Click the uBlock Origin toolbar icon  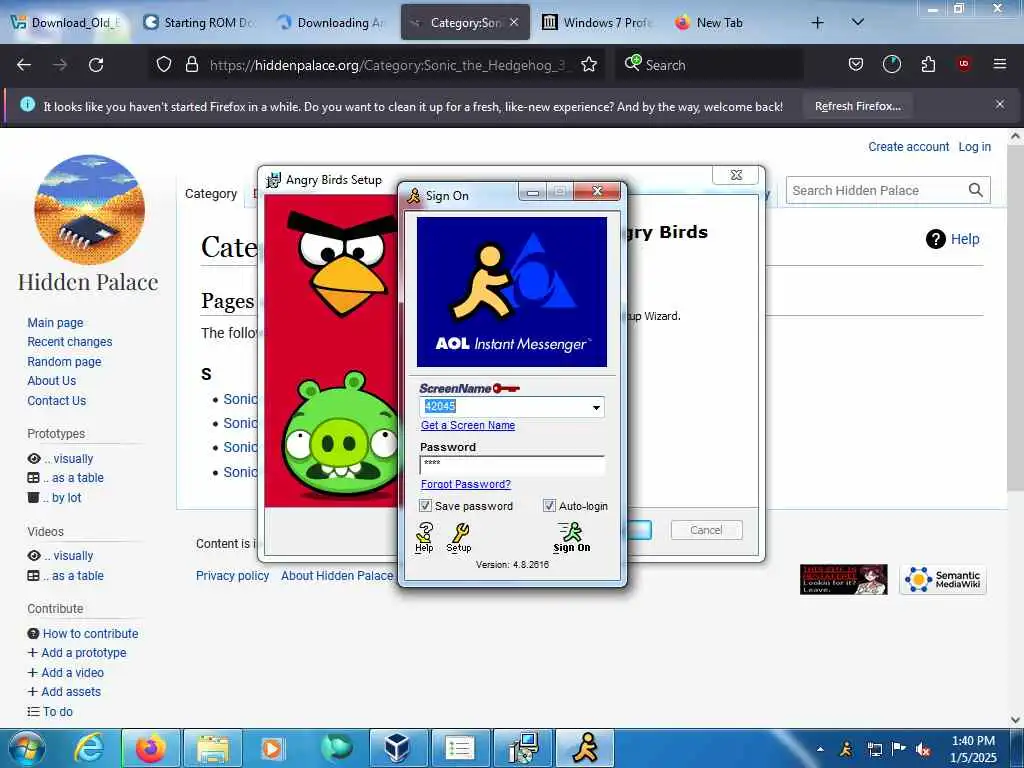click(x=964, y=65)
